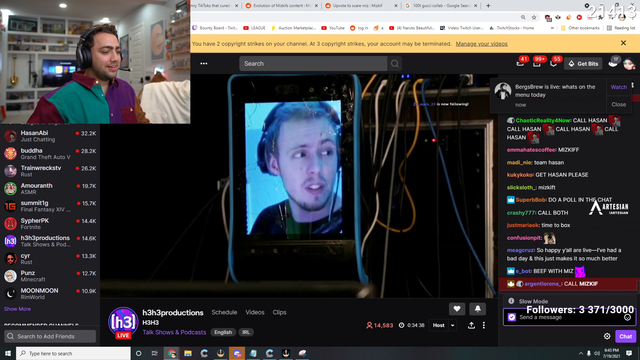Viewport: 640px width, 360px height.
Task: Switch to Evolution of Mizkifs content tab
Action: (x=281, y=6)
